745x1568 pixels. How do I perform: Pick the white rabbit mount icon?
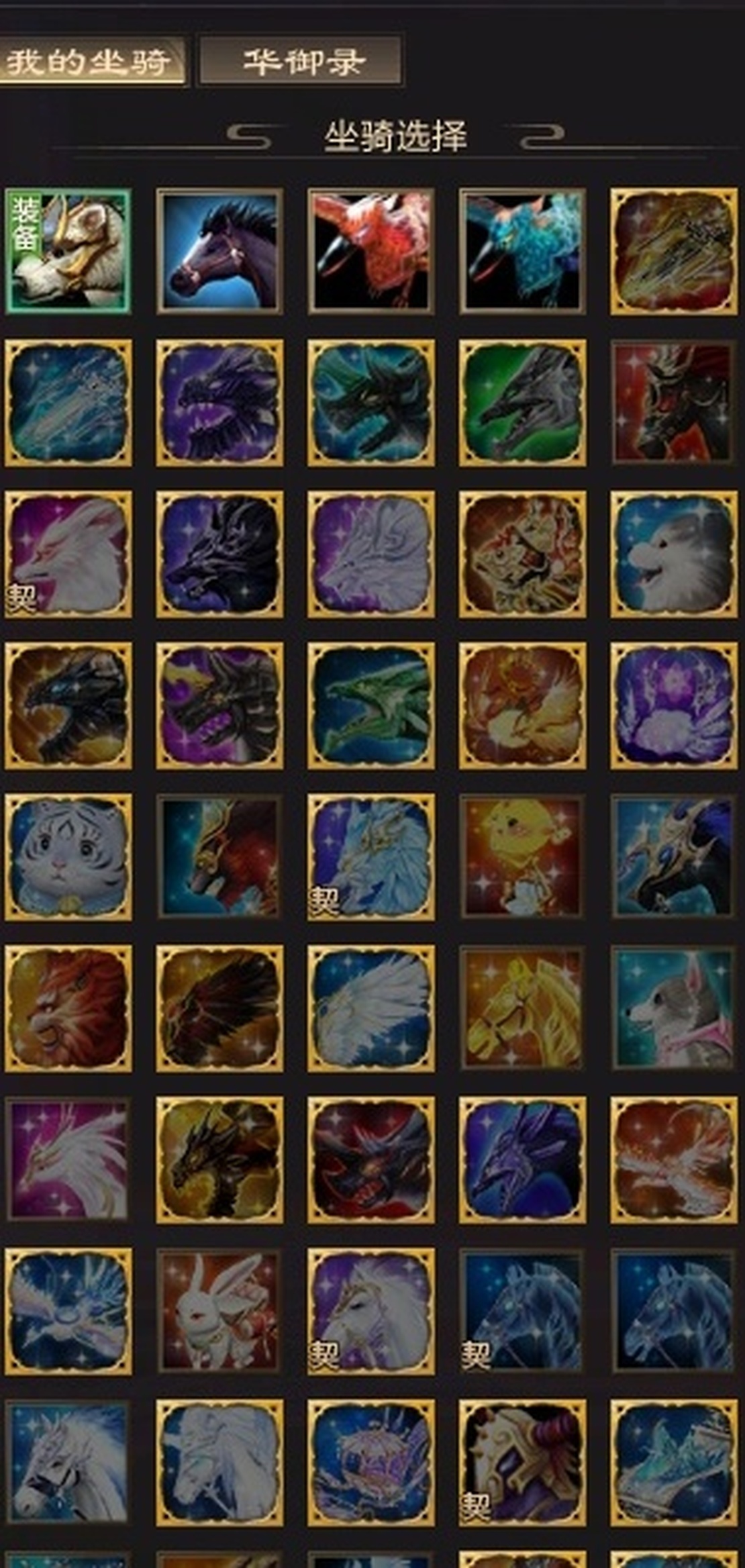click(219, 1311)
